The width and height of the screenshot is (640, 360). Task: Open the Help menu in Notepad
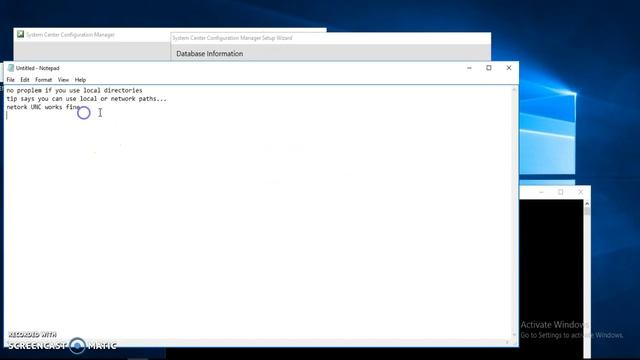tap(80, 80)
